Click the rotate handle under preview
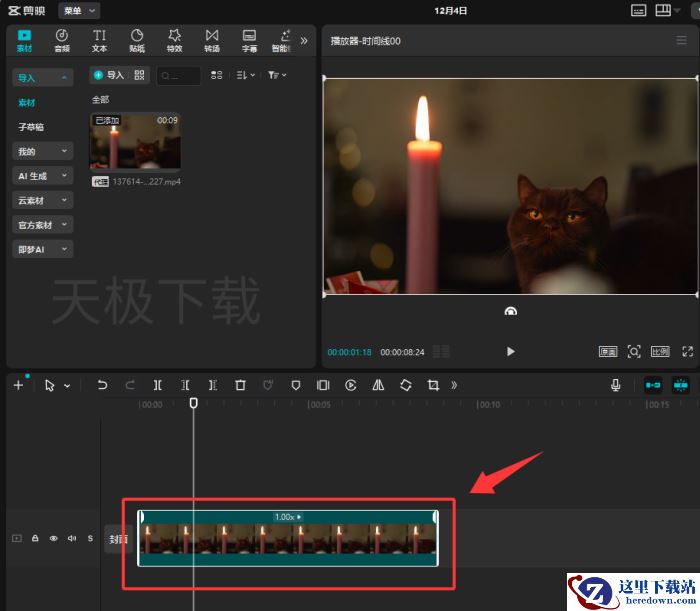This screenshot has height=611, width=700. (510, 311)
